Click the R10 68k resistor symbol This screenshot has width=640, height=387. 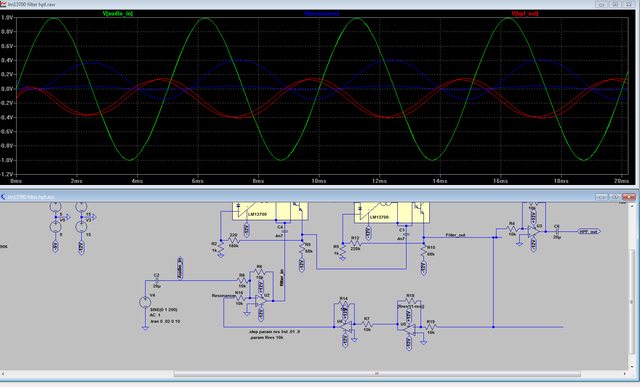pos(424,251)
